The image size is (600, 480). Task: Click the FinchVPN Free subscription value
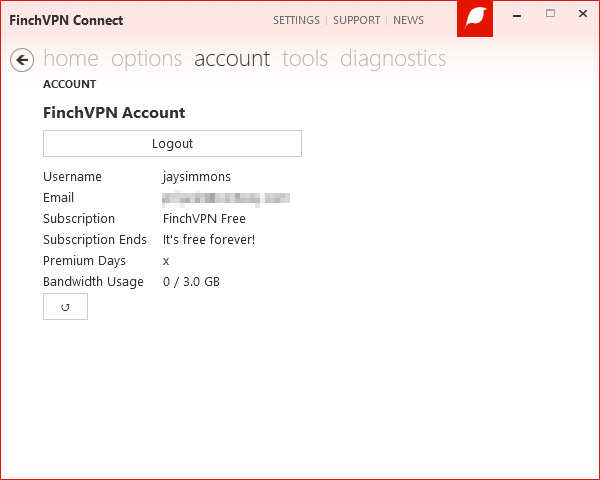coord(204,219)
